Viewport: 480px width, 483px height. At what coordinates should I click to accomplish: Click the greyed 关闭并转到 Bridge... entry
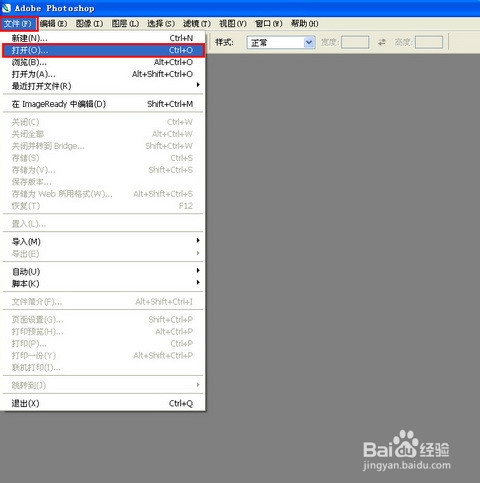point(103,146)
